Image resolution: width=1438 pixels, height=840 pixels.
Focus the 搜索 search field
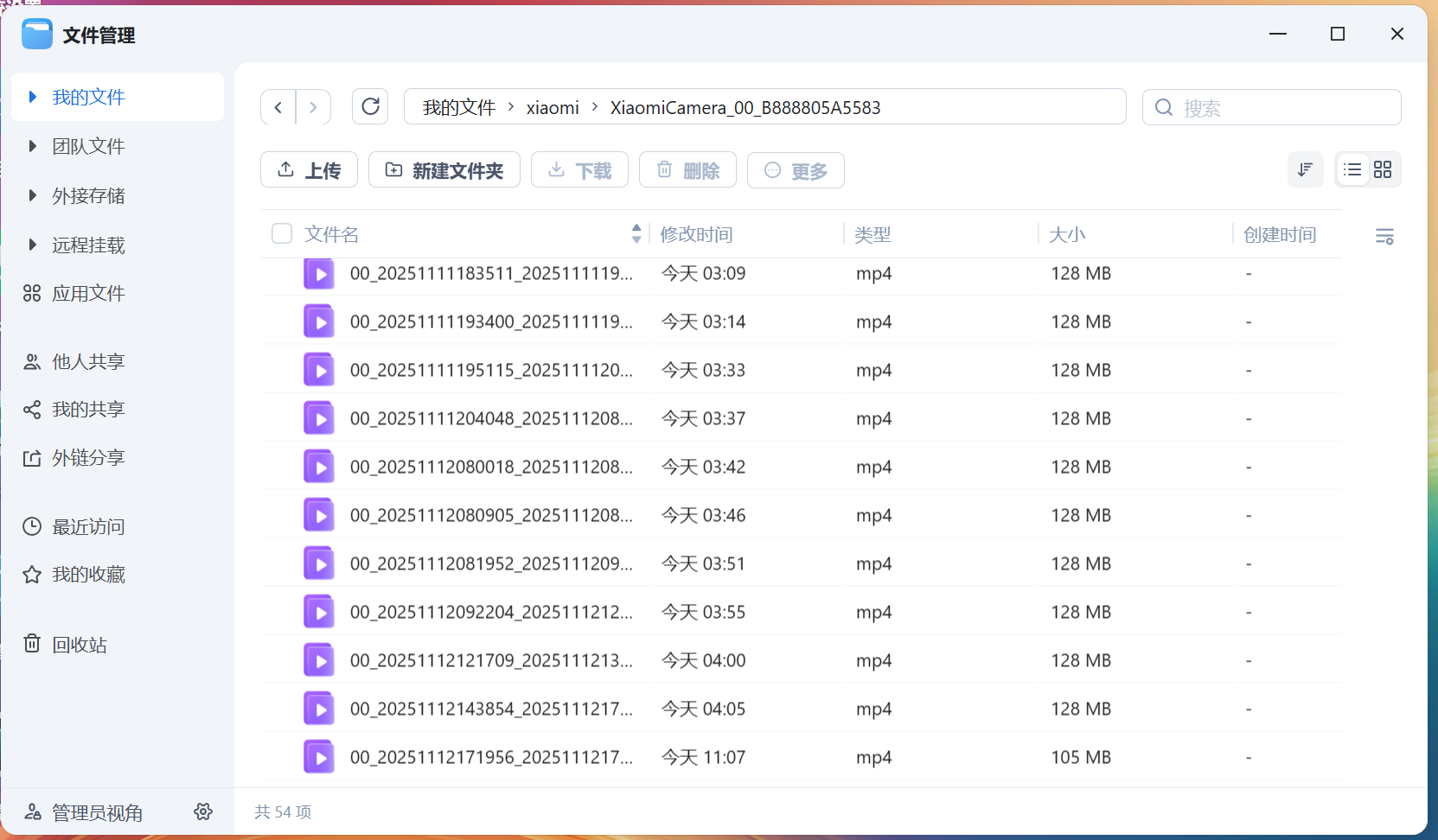tap(1271, 107)
